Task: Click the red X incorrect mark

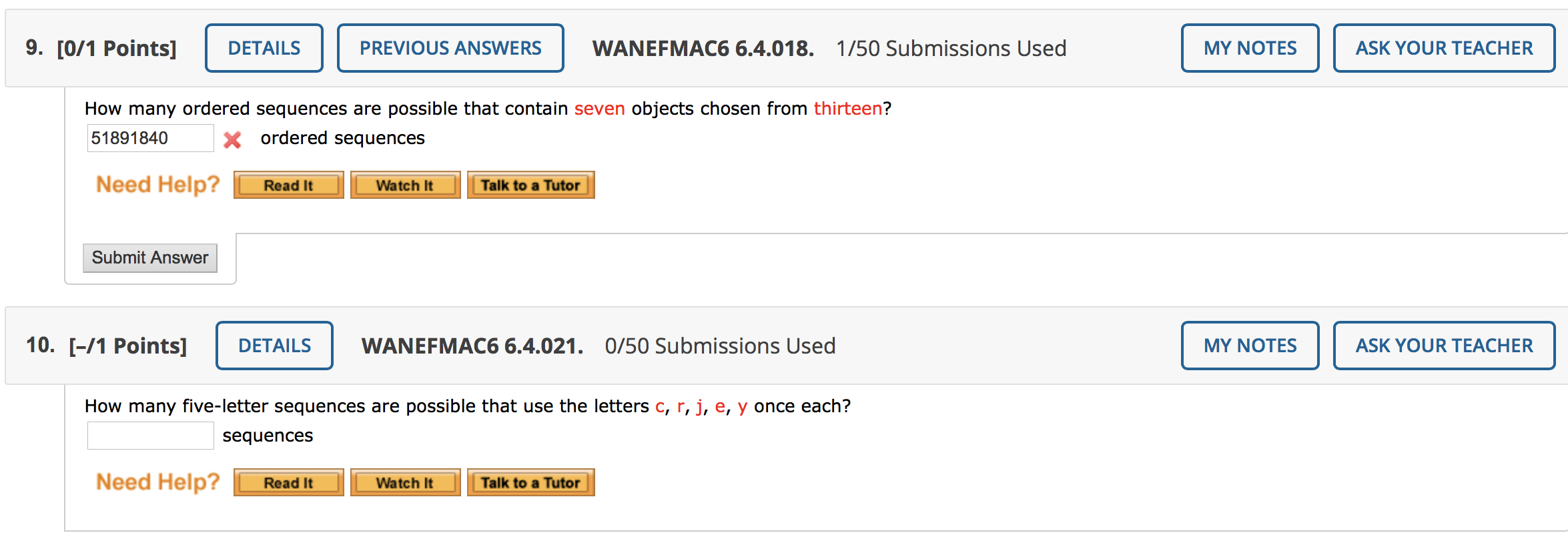Action: [x=232, y=139]
